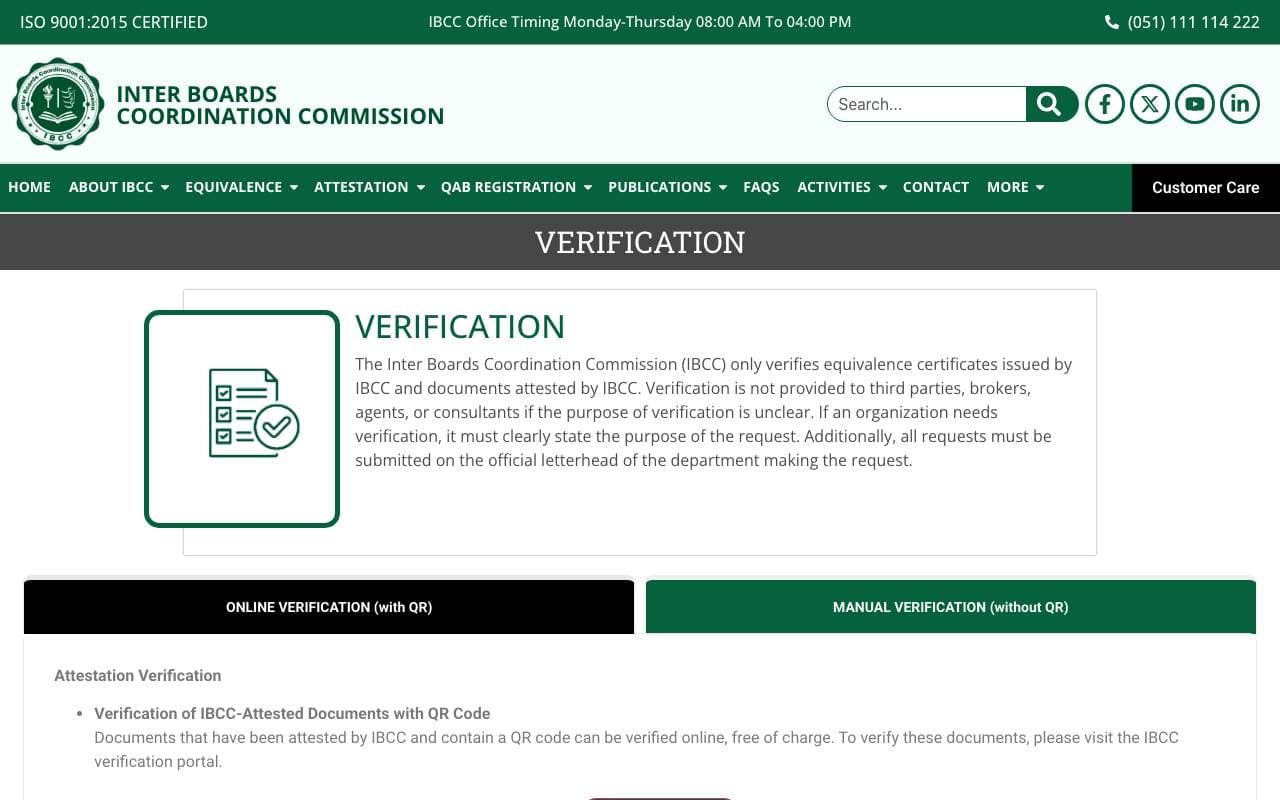The height and width of the screenshot is (800, 1280).
Task: Expand the QAB Registration dropdown menu
Action: tap(516, 187)
